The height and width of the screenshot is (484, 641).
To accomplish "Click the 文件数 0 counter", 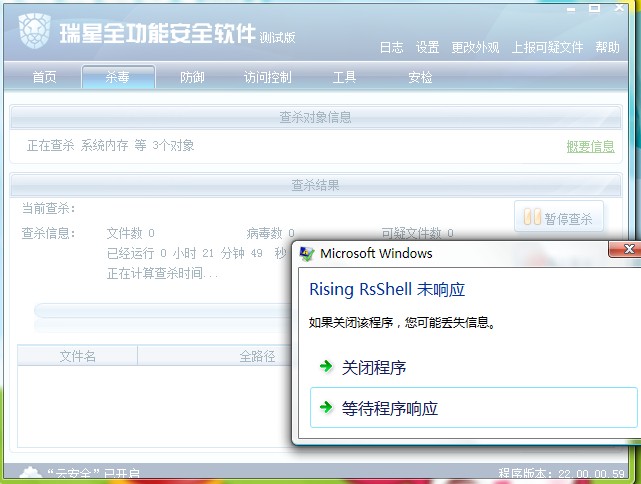I will [x=130, y=233].
